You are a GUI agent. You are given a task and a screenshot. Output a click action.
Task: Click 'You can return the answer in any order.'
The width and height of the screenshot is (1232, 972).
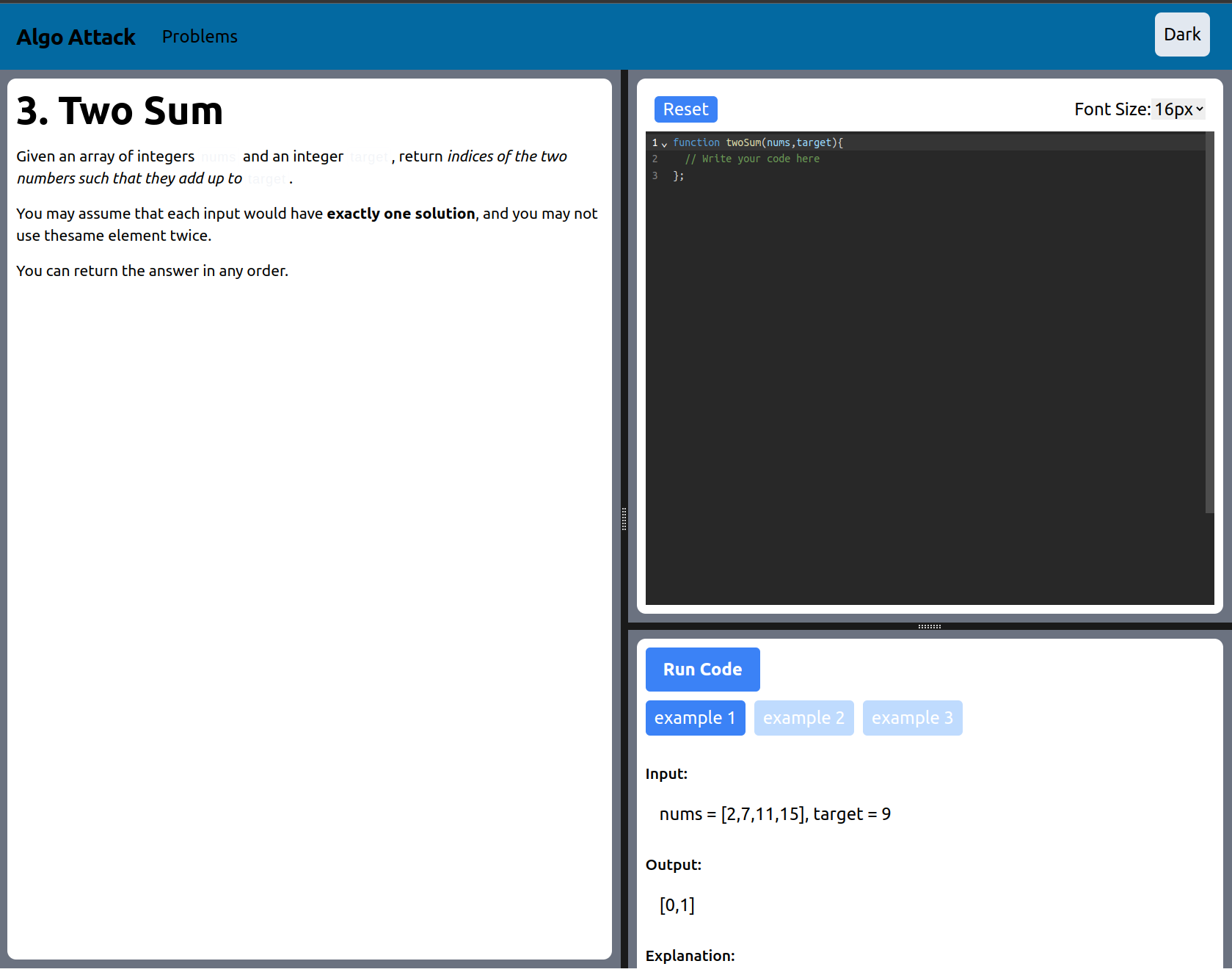[x=153, y=271]
